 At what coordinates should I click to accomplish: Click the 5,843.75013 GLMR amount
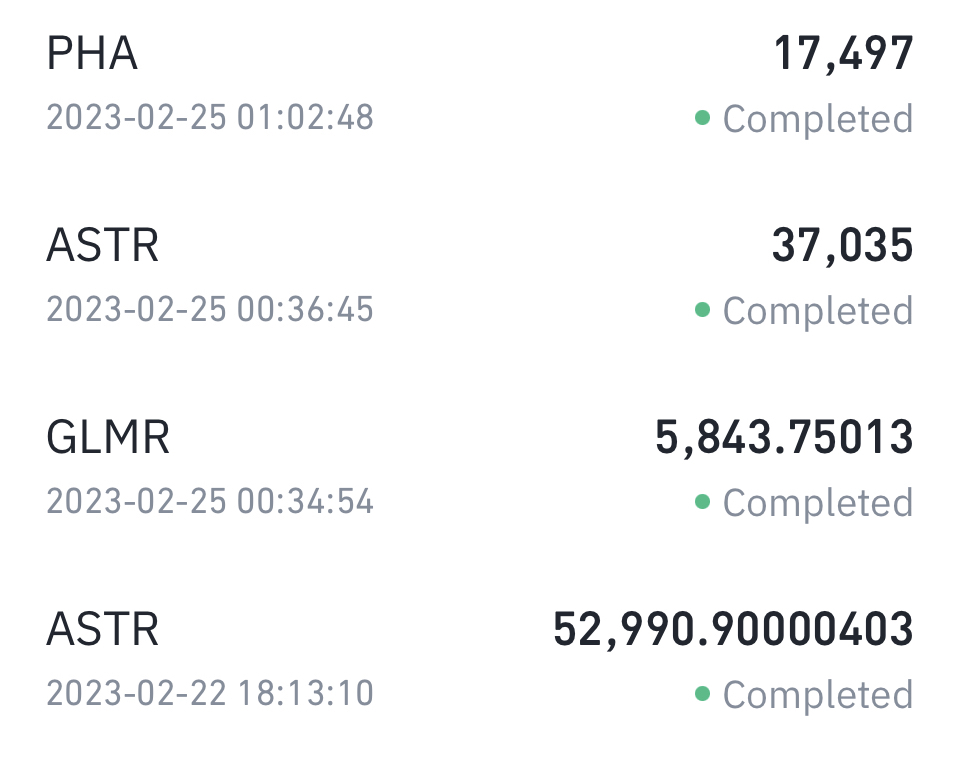784,438
